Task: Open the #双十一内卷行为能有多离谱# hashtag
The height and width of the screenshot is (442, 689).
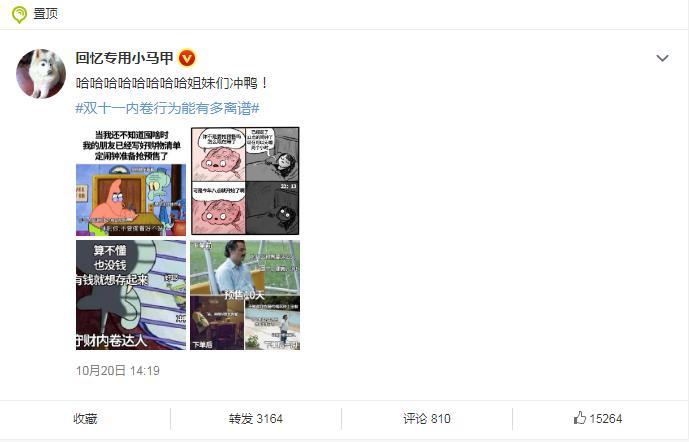Action: (167, 108)
